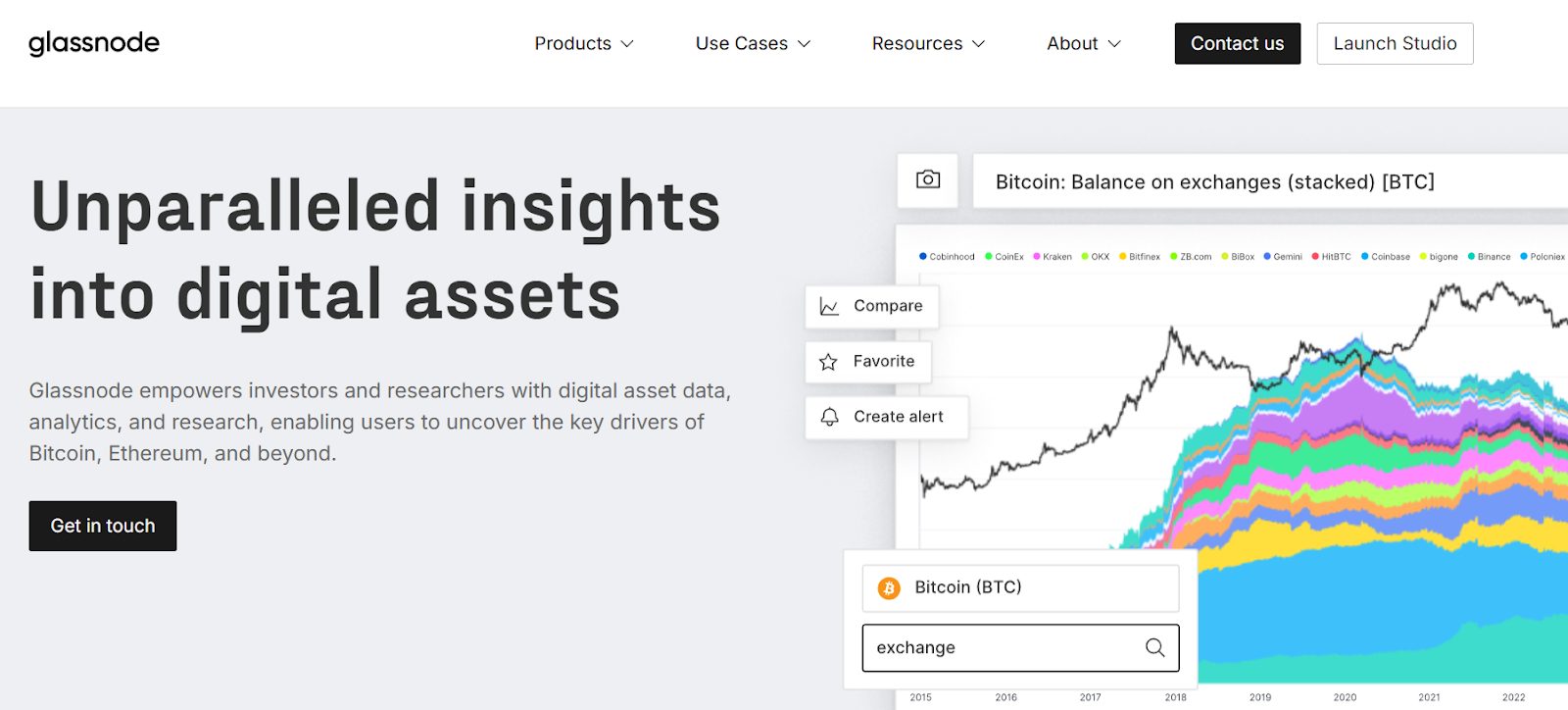The height and width of the screenshot is (710, 1568).
Task: Open the Resources dropdown chevron
Action: pos(978,44)
